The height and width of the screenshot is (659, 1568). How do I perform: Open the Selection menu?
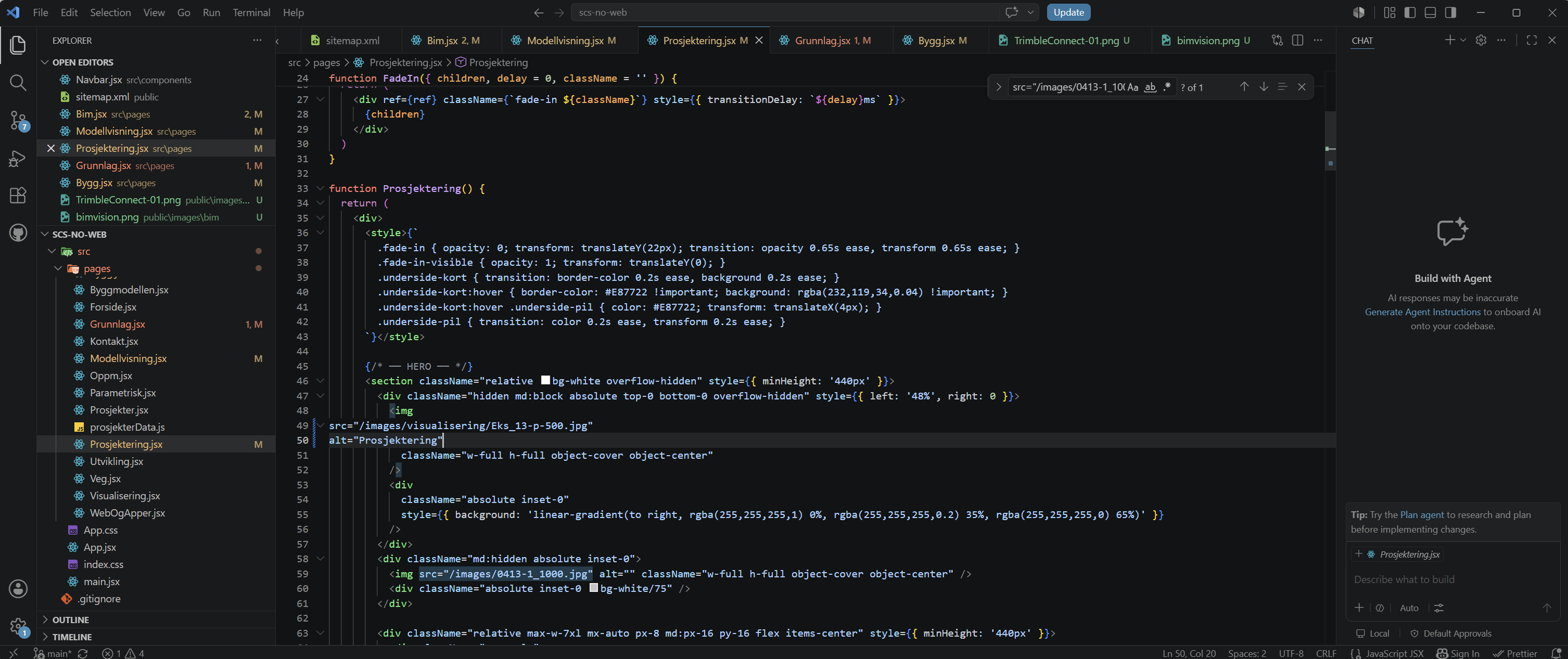point(110,12)
